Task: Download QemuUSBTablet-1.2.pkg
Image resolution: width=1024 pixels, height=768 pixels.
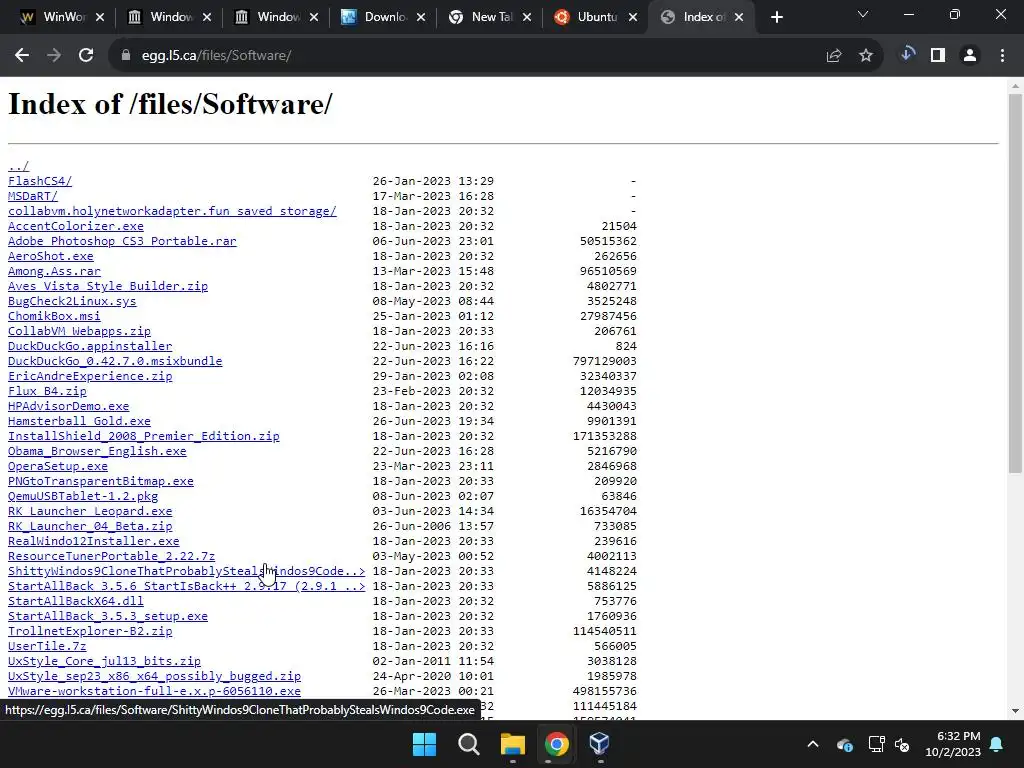Action: (83, 496)
